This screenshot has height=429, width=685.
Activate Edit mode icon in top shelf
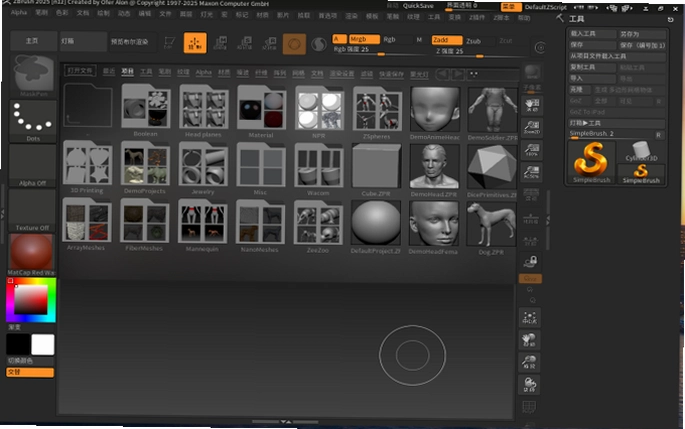click(x=169, y=43)
